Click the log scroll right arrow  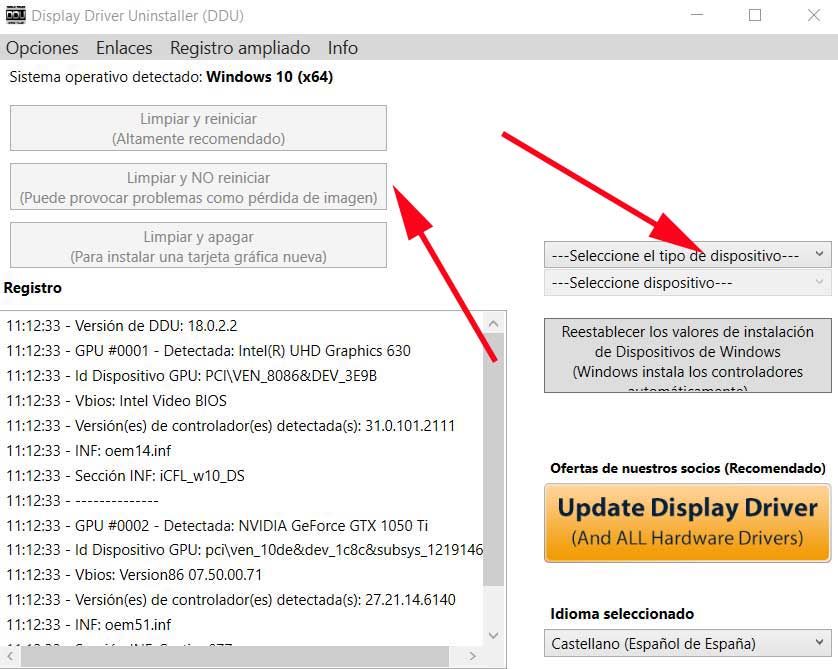(472, 656)
